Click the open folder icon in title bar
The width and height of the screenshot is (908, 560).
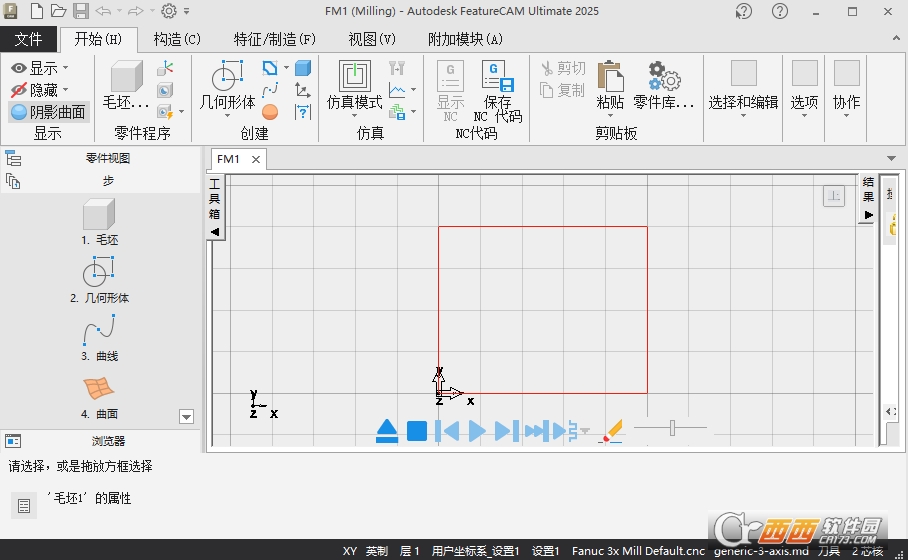click(58, 10)
